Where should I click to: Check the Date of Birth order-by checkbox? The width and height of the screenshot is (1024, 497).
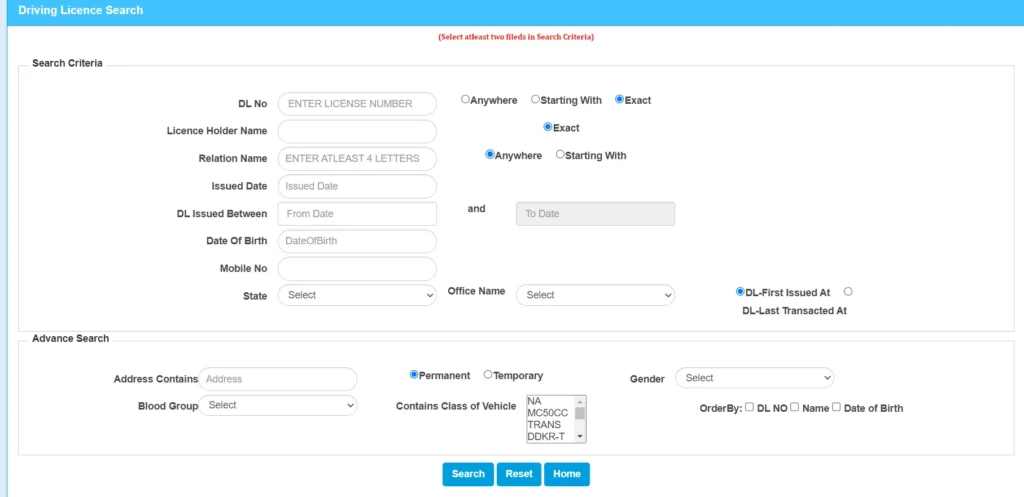[837, 407]
